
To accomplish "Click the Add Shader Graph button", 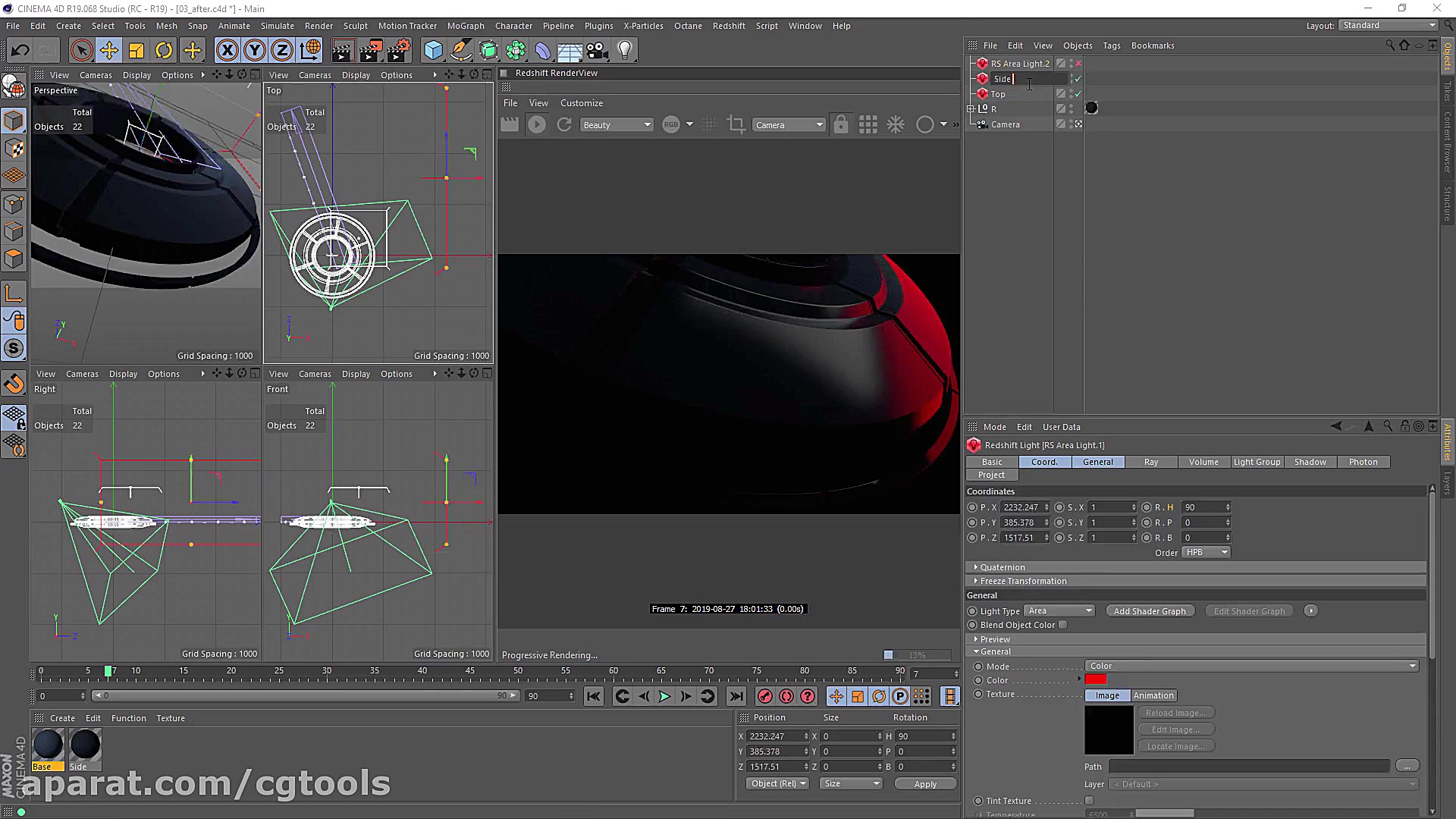I will (1149, 611).
